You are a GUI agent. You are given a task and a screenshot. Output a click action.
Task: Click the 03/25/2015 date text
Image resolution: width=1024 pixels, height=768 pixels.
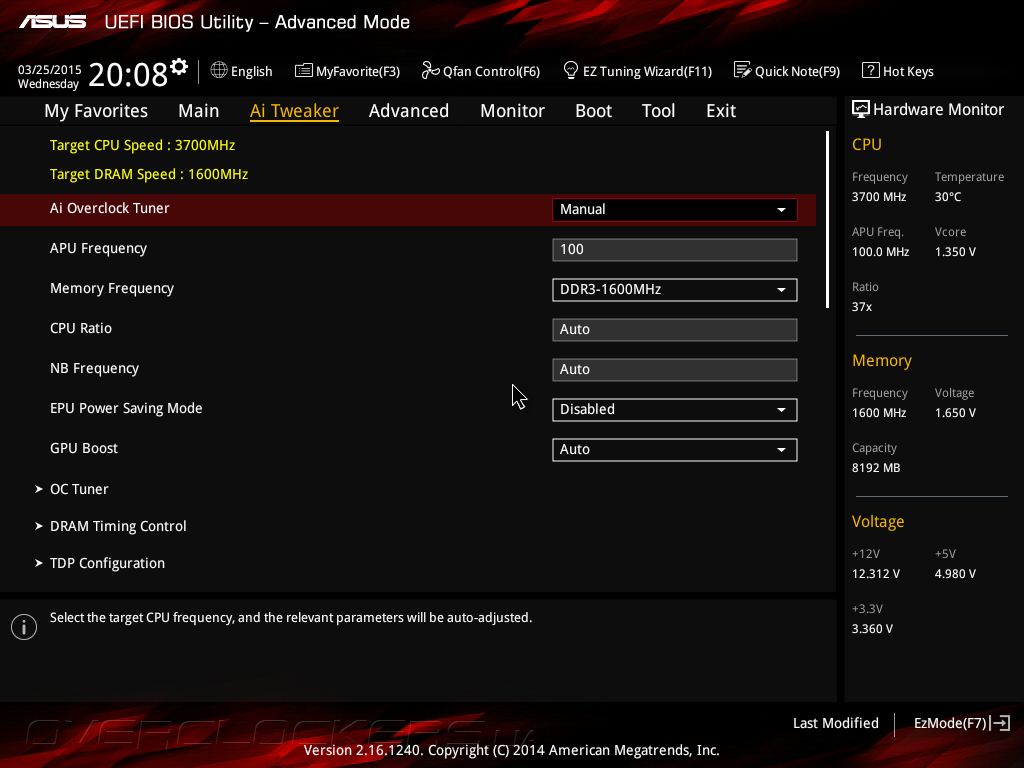coord(50,69)
